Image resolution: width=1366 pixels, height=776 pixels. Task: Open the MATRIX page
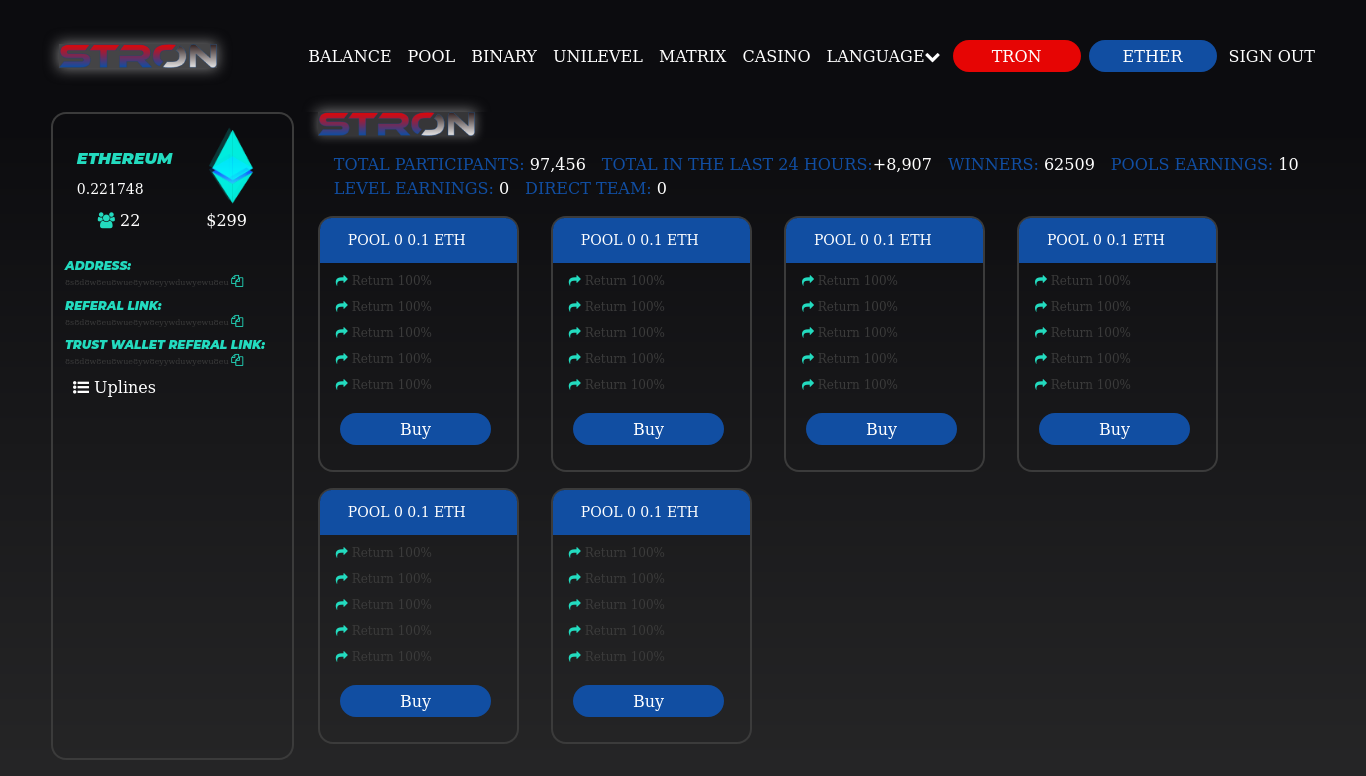click(692, 57)
